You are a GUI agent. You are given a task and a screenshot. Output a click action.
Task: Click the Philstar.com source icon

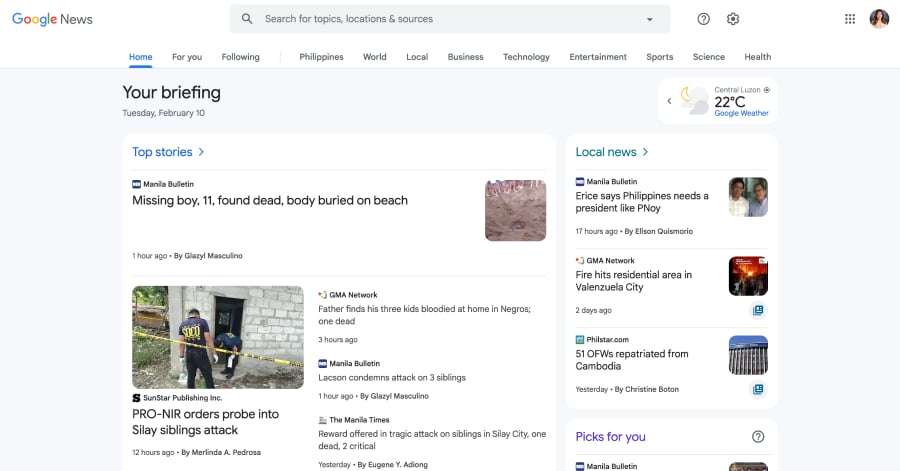tap(580, 340)
